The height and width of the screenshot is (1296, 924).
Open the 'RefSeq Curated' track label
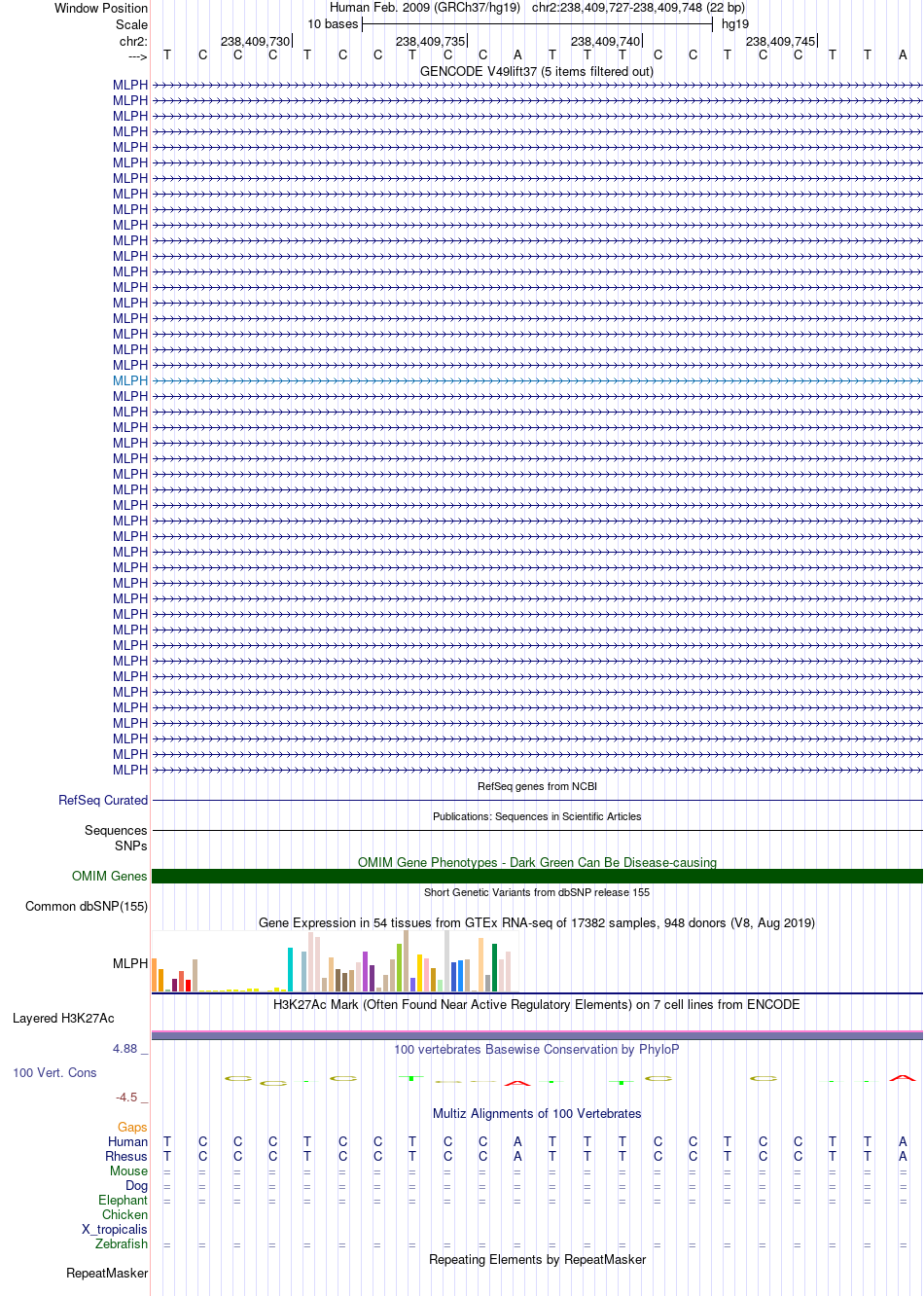click(x=103, y=800)
